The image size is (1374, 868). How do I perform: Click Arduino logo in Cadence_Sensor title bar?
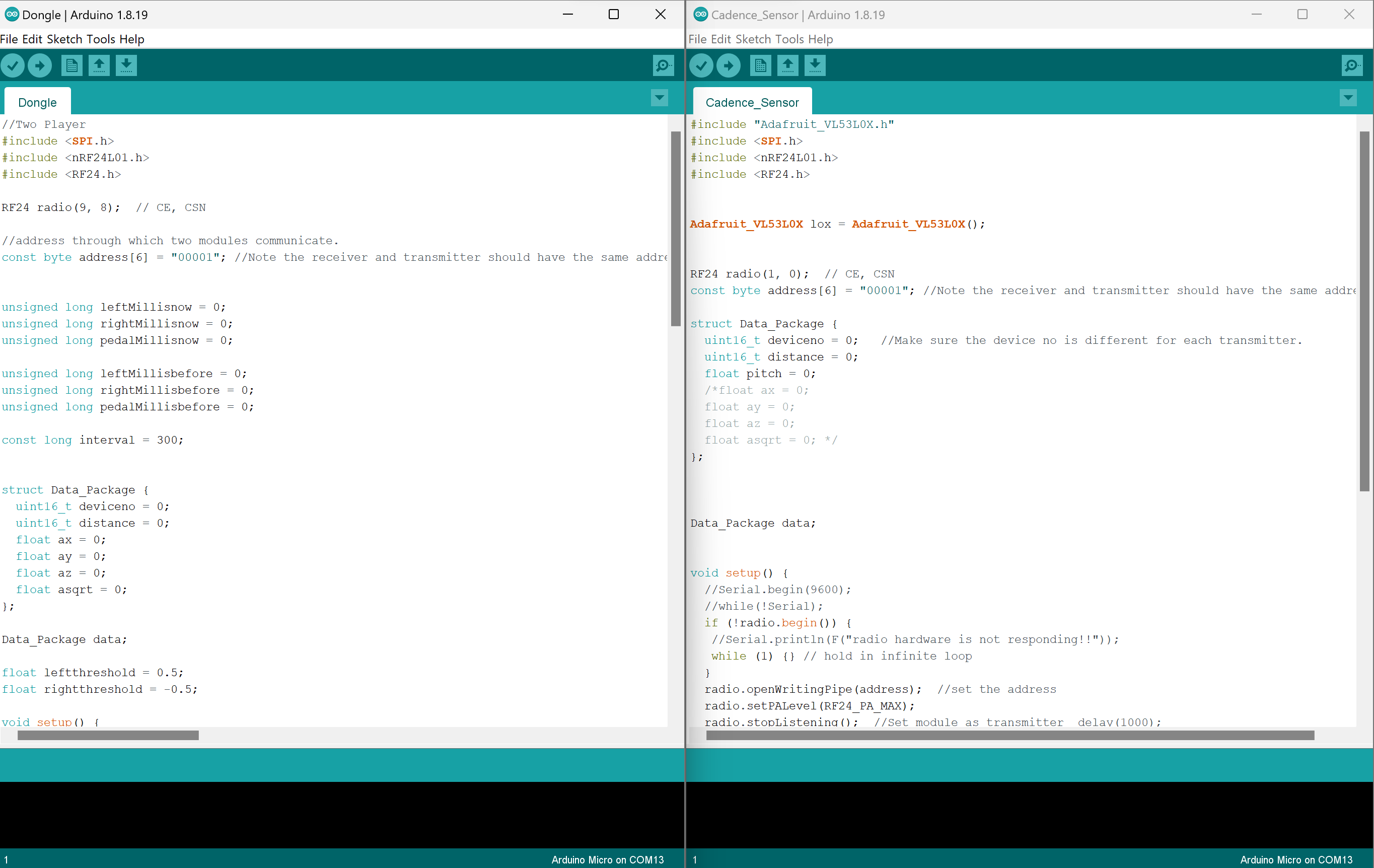click(x=701, y=14)
